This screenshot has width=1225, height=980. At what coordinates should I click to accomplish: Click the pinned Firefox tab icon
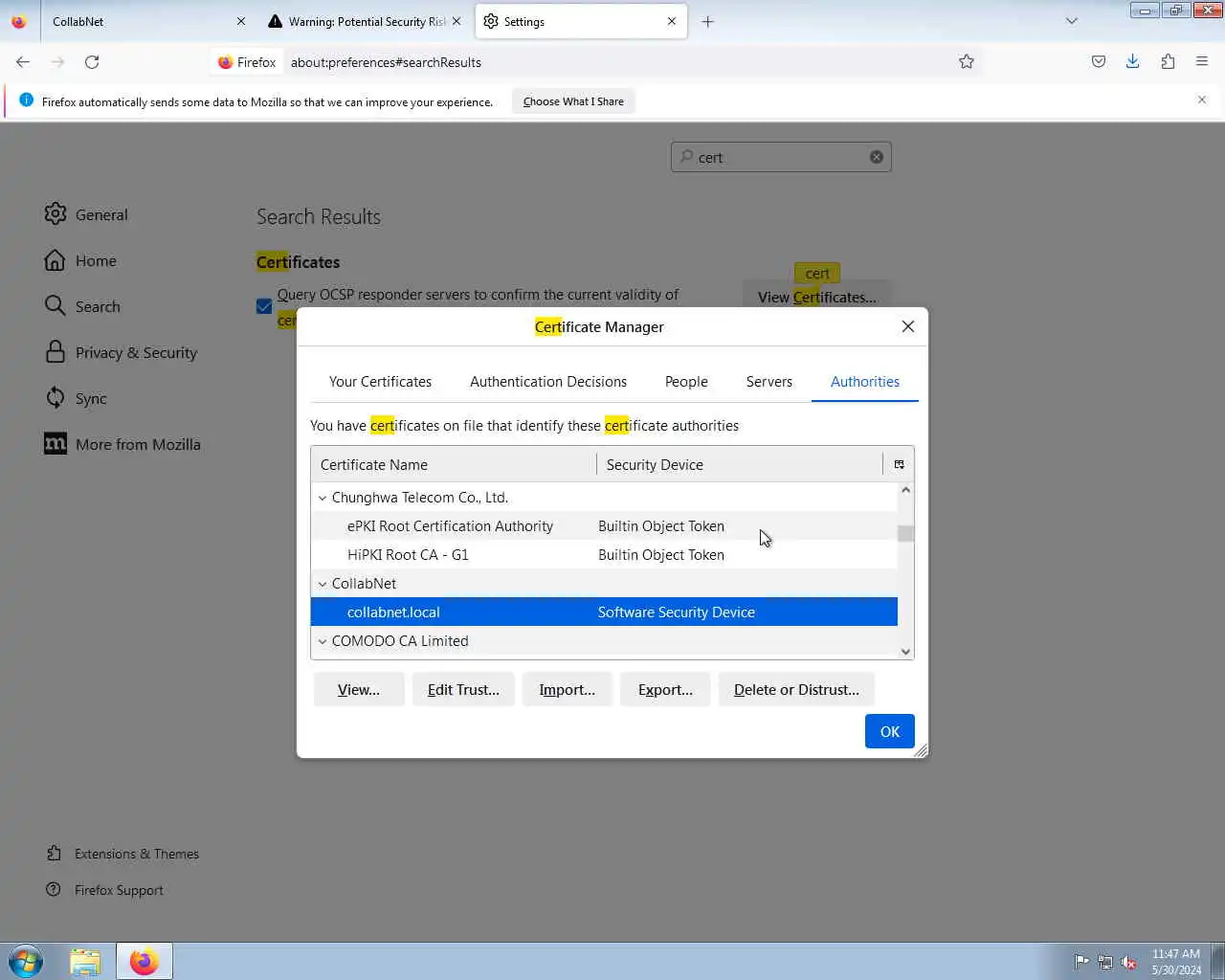click(x=18, y=21)
